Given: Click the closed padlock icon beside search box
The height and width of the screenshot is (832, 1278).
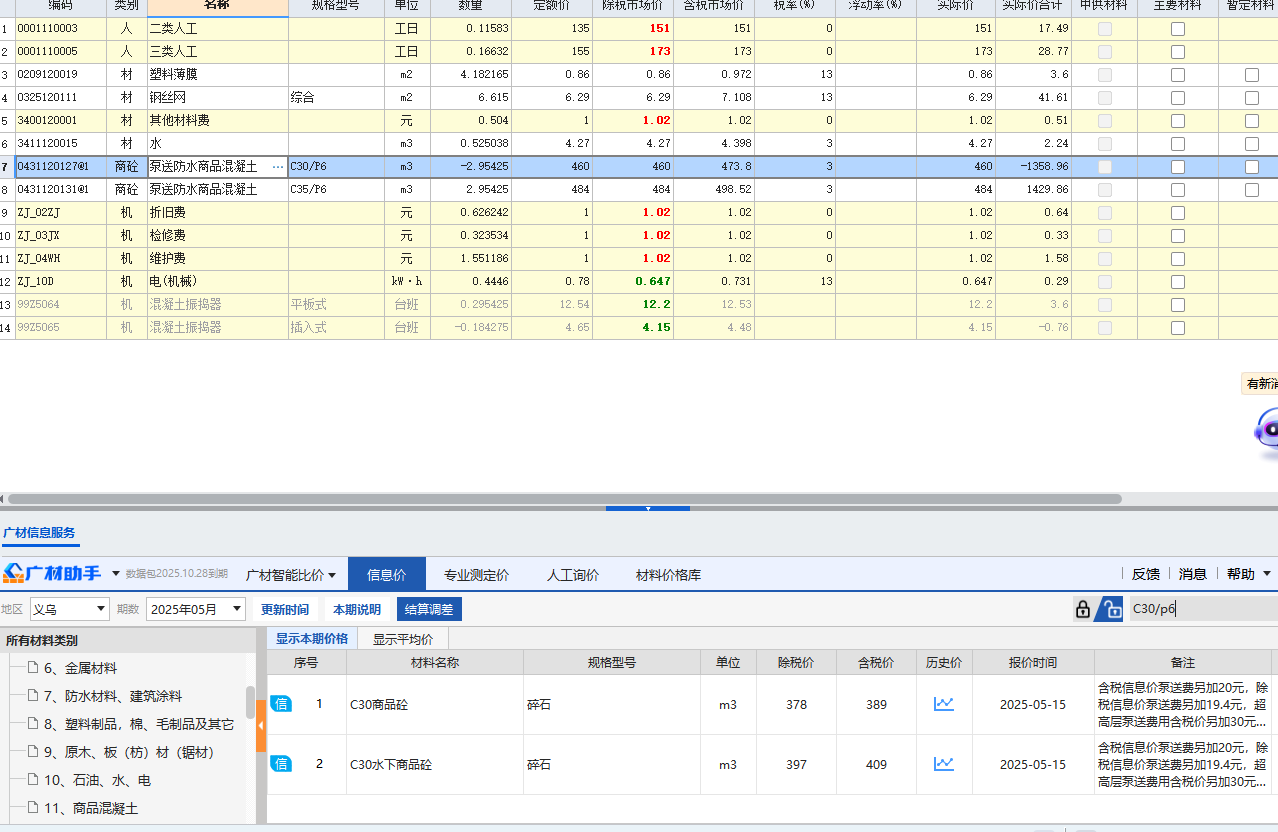Looking at the screenshot, I should tap(1082, 609).
